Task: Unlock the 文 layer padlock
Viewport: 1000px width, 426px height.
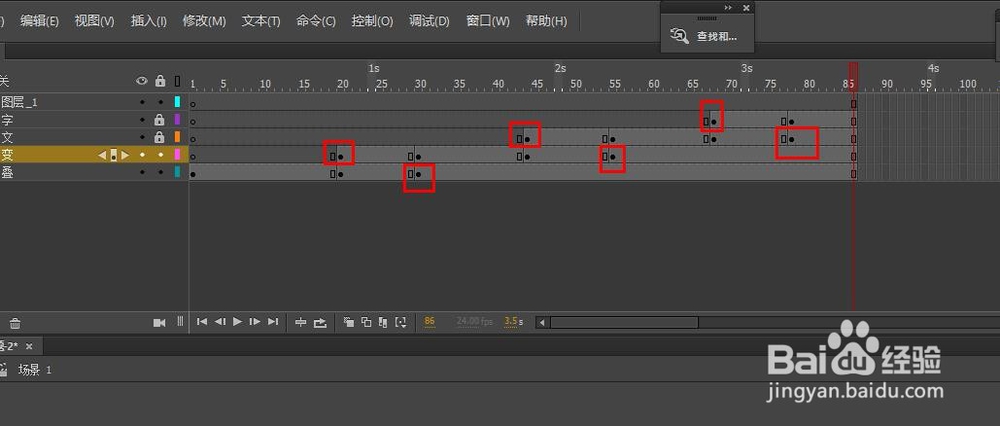Action: point(159,137)
